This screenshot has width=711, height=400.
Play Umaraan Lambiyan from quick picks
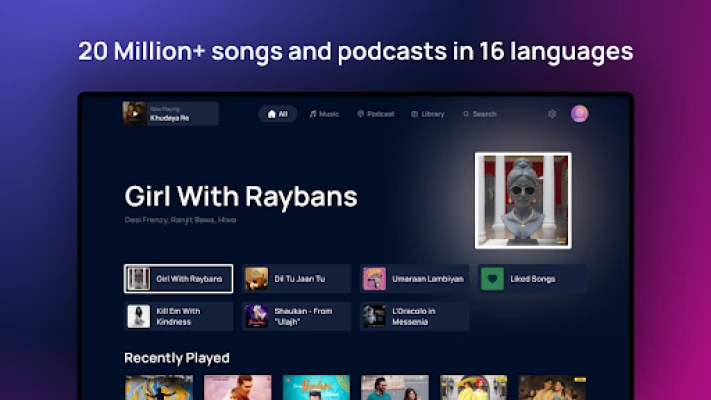[x=414, y=279]
